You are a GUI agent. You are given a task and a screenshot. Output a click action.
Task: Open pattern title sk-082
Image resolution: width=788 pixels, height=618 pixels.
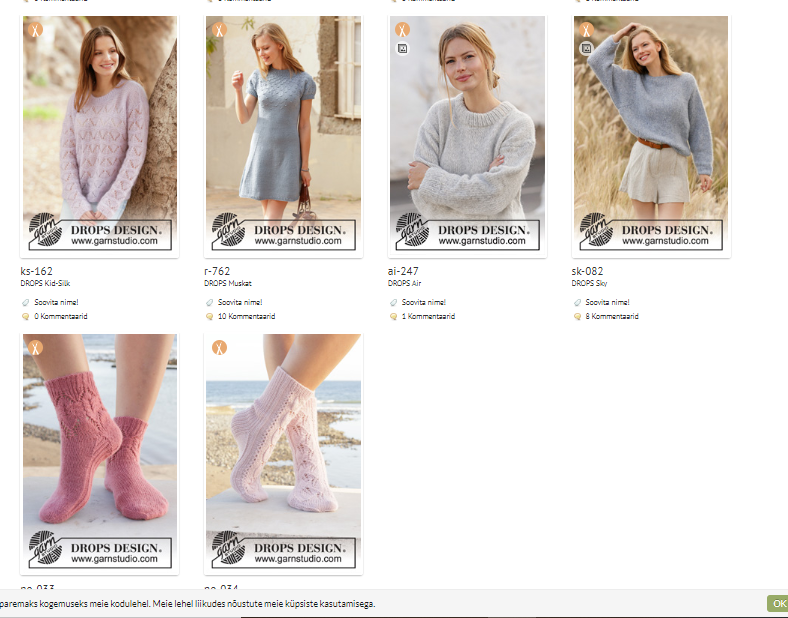[x=587, y=271]
